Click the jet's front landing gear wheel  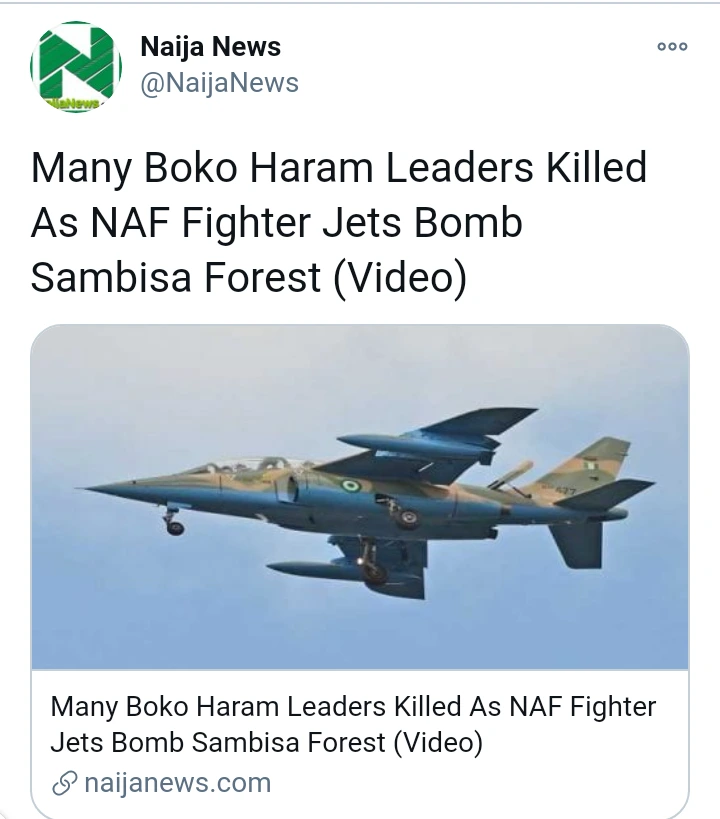175,526
